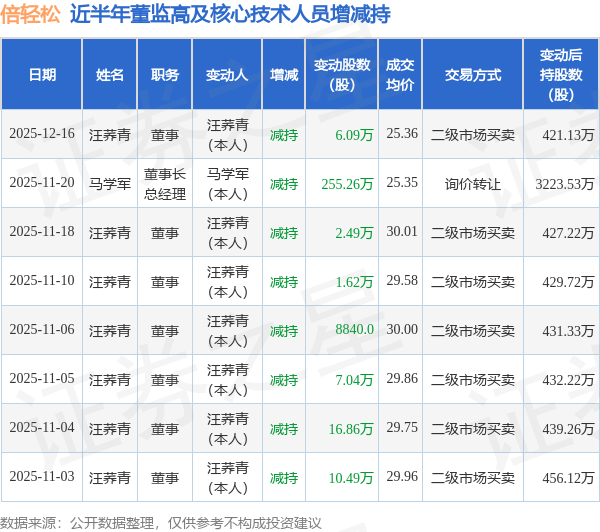This screenshot has width=600, height=532.
Task: Click 马学军 (本人) in 变动人 column
Action: (x=228, y=184)
